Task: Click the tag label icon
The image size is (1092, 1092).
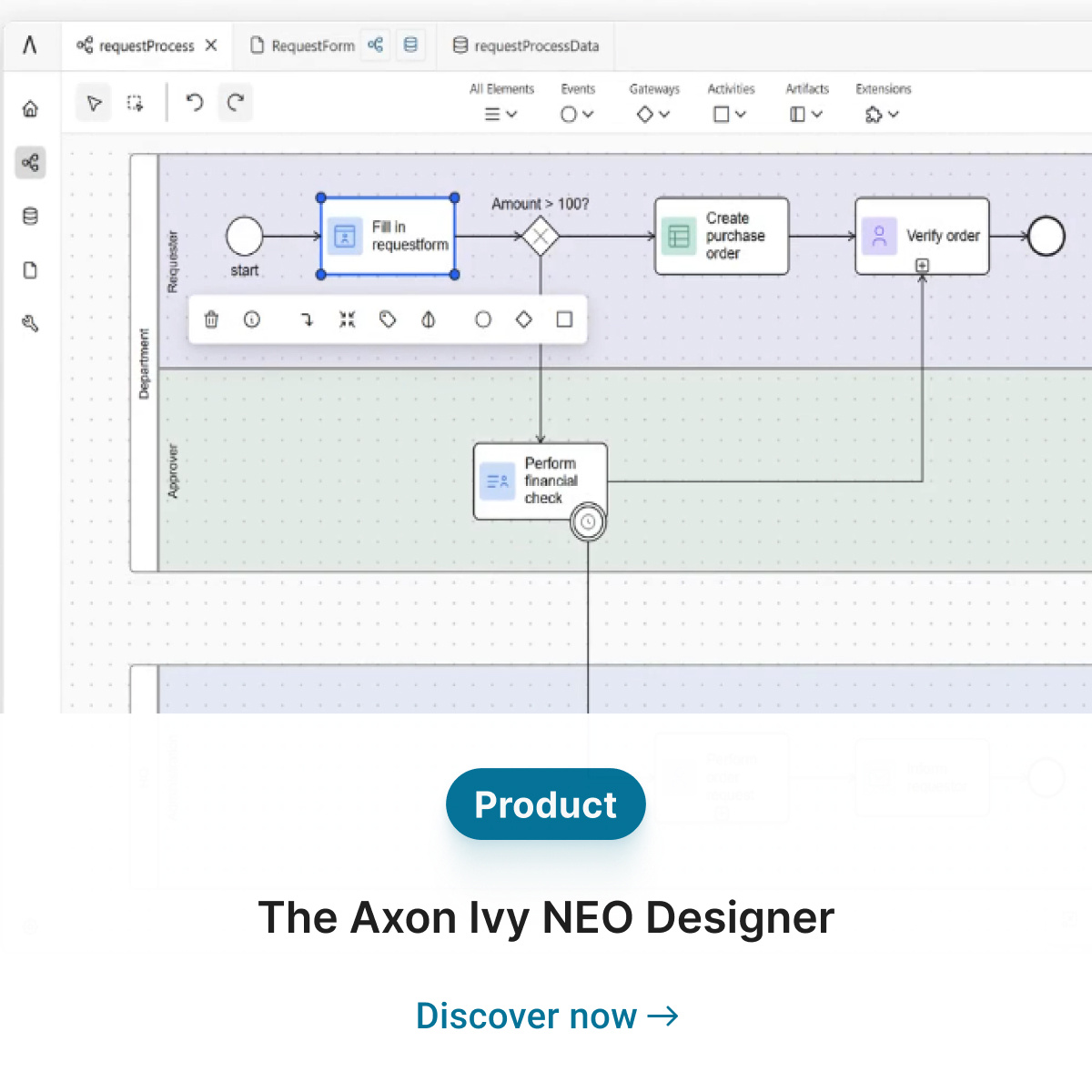Action: tap(388, 319)
